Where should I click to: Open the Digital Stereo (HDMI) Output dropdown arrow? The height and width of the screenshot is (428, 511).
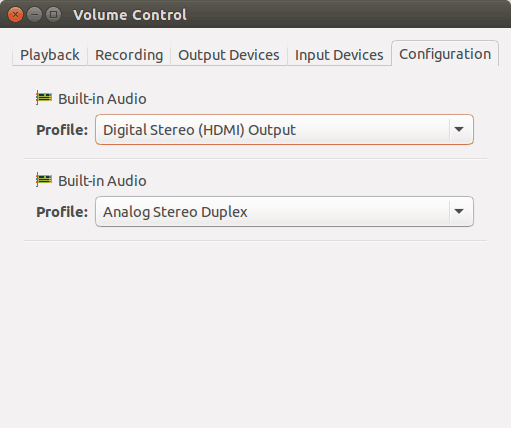point(459,129)
